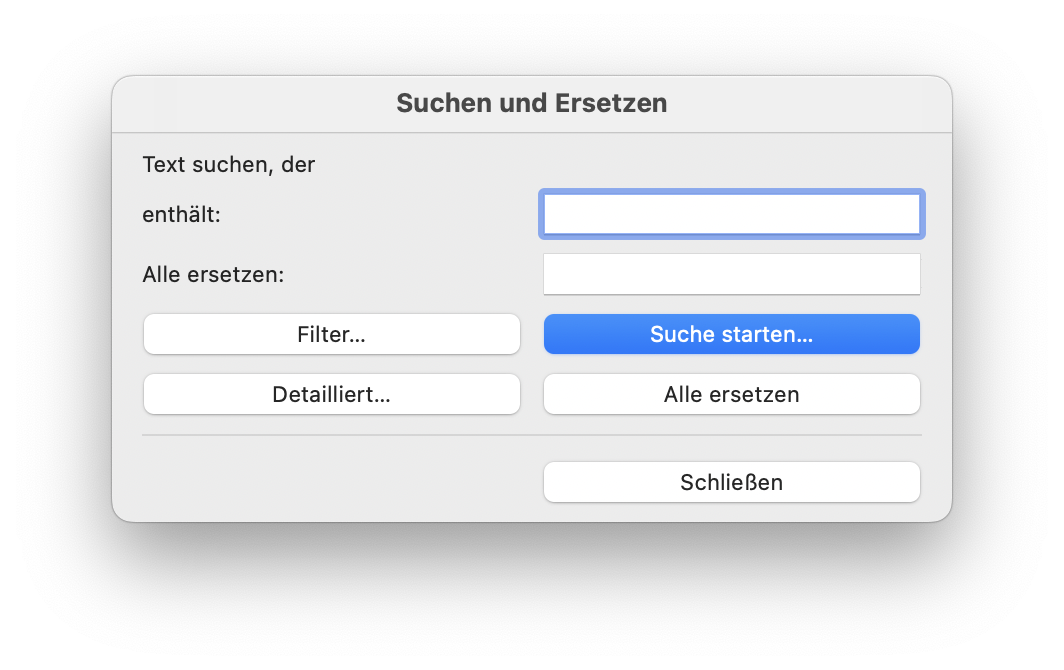Click the 'Suche starten...' button
The height and width of the screenshot is (670, 1064).
coord(732,334)
